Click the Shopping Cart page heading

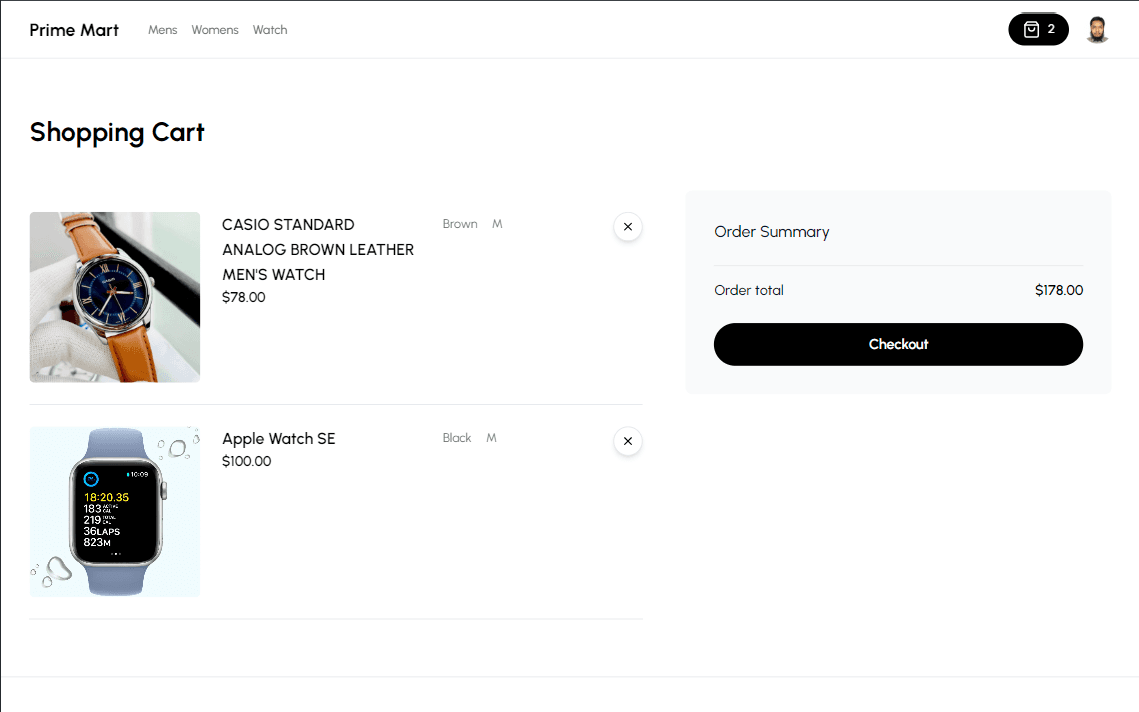[117, 132]
